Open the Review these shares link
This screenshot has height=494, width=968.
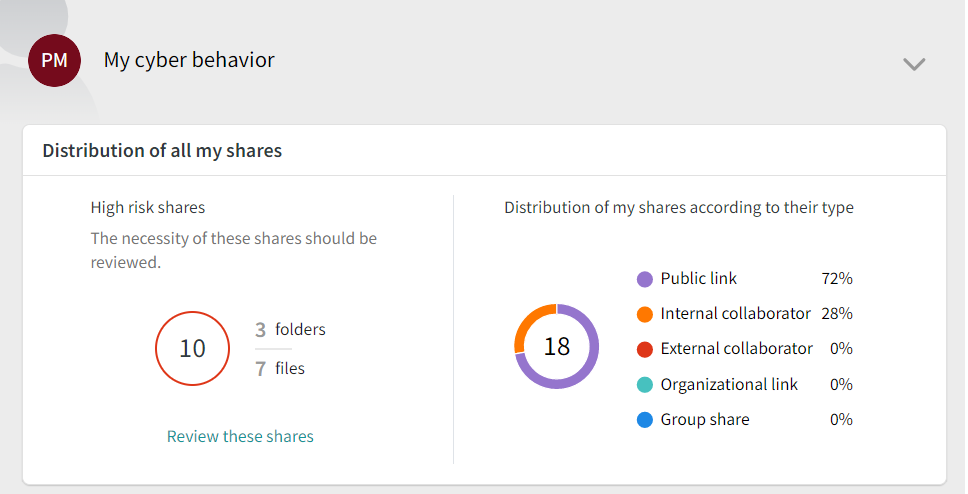click(240, 437)
